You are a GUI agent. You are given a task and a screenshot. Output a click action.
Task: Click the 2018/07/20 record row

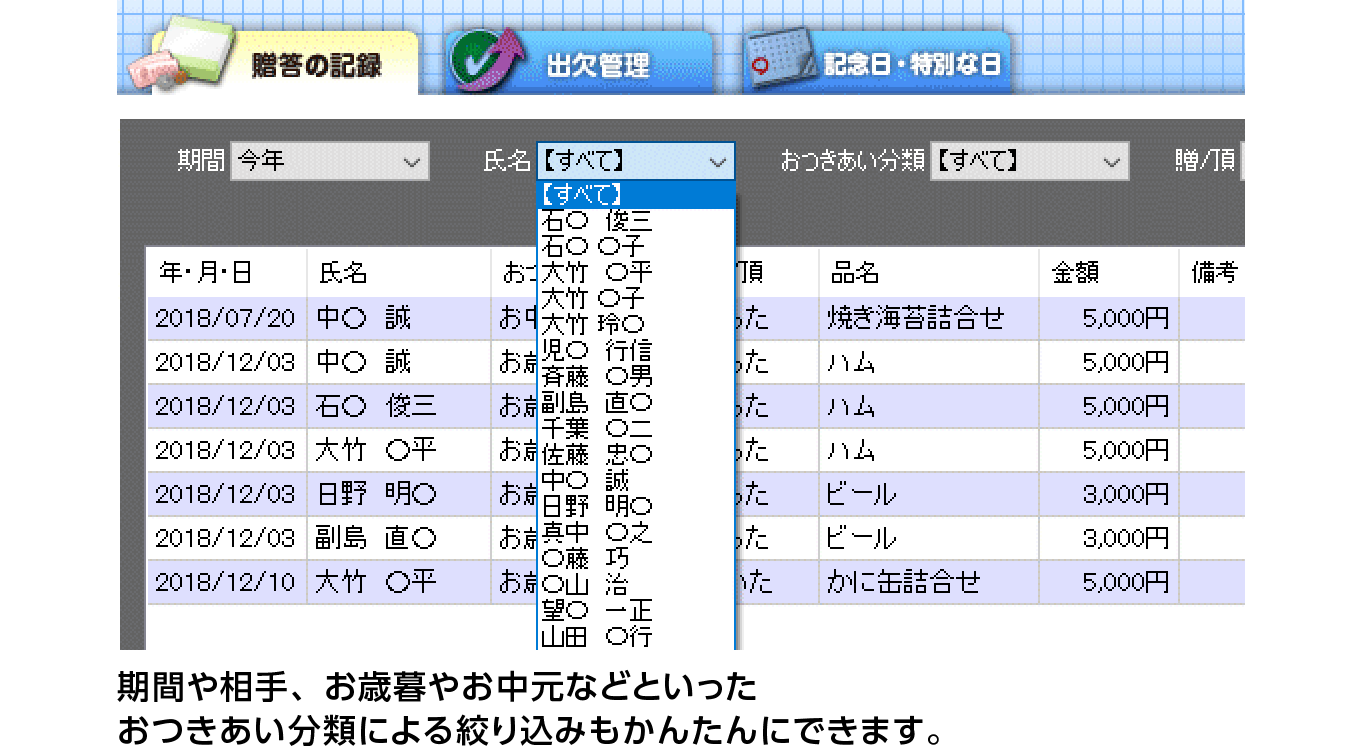pos(225,317)
